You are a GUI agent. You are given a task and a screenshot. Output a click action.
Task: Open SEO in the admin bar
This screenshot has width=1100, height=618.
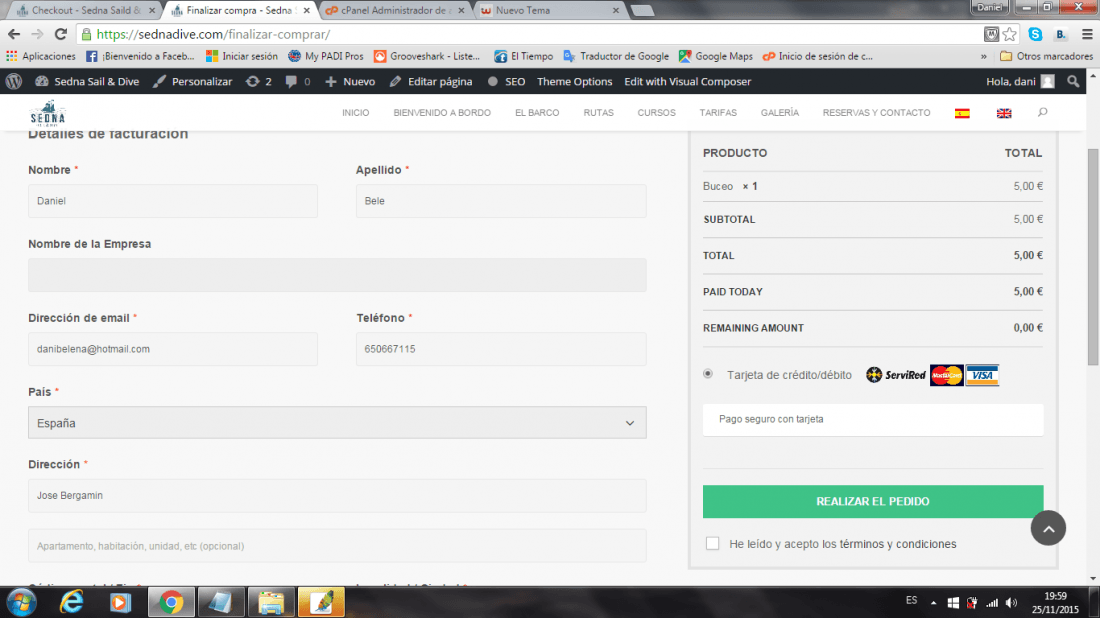click(x=507, y=81)
